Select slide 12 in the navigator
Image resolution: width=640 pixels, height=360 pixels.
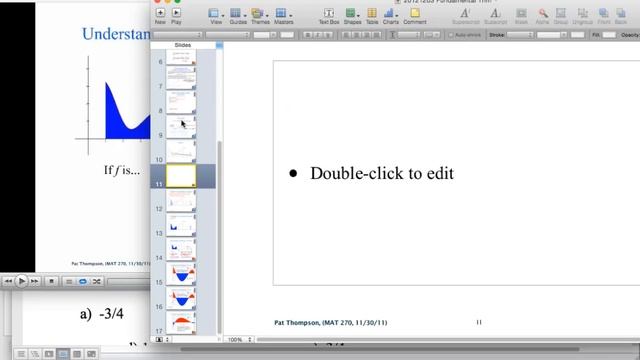(x=181, y=200)
